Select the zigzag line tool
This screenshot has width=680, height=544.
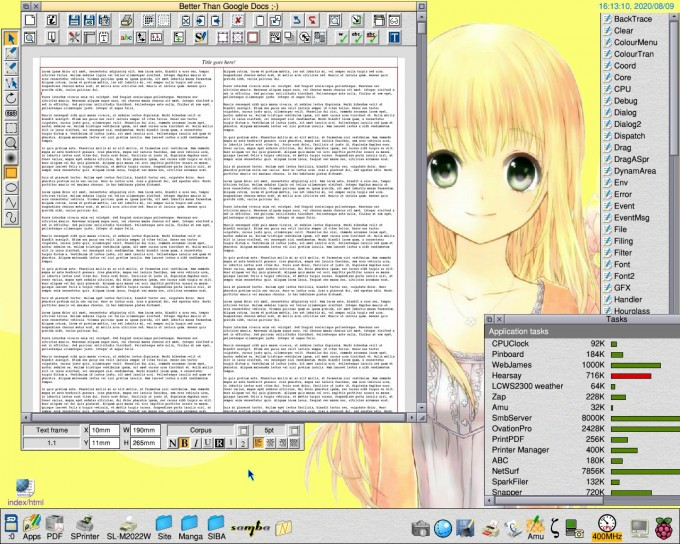click(11, 202)
